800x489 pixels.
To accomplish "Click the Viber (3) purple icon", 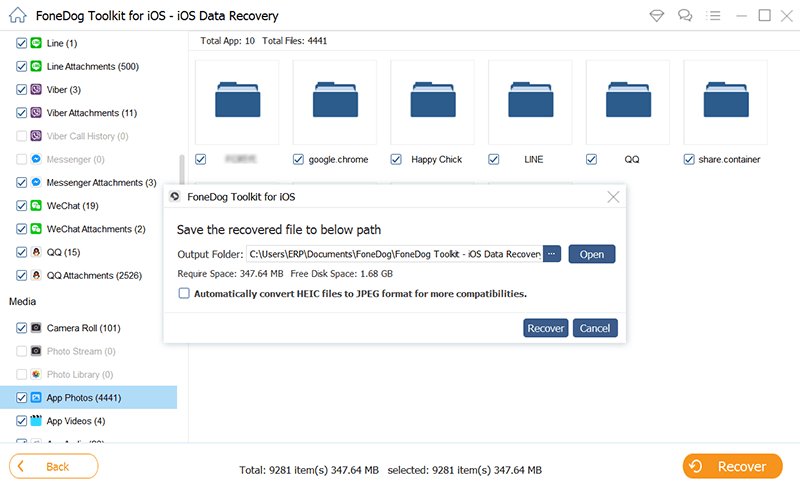I will tap(36, 89).
